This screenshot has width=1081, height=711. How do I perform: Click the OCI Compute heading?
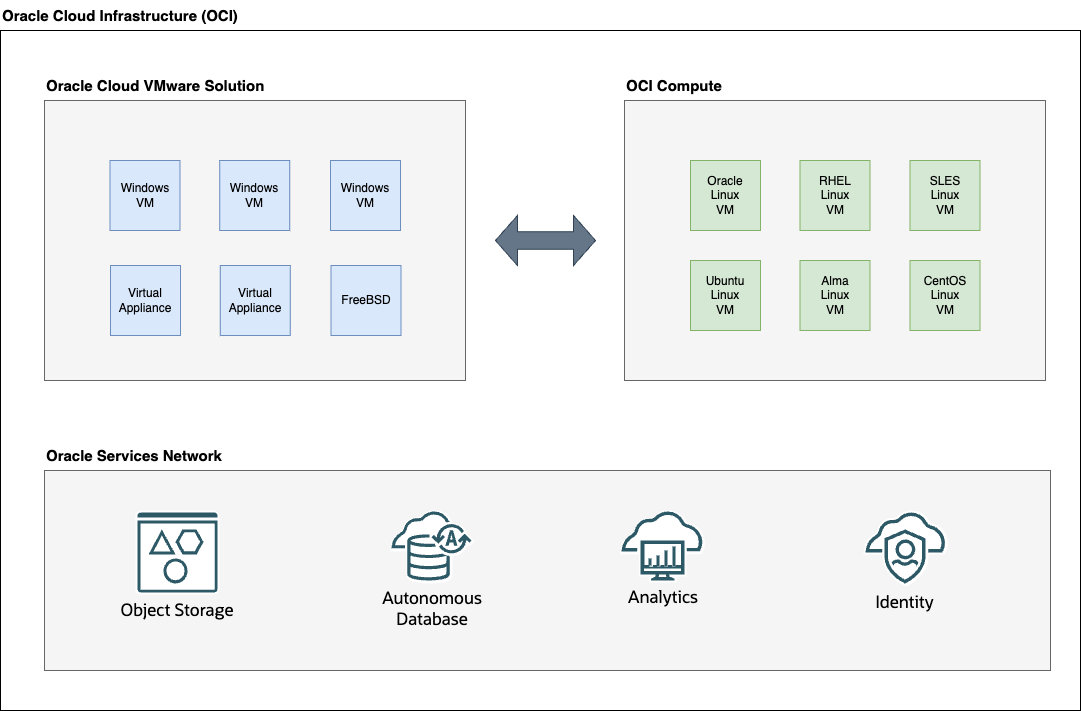point(673,86)
